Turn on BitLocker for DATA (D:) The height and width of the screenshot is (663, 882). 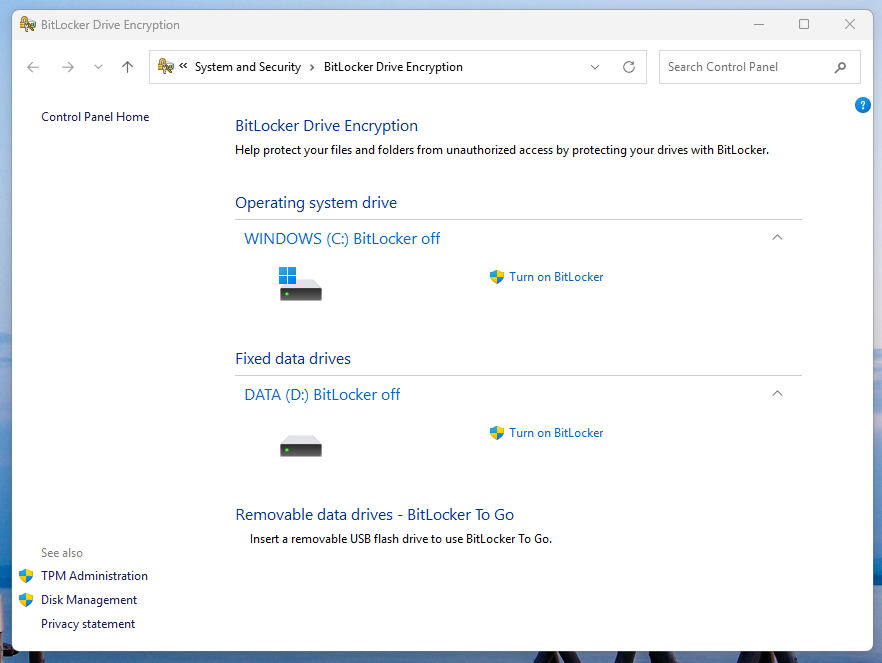[x=556, y=433]
